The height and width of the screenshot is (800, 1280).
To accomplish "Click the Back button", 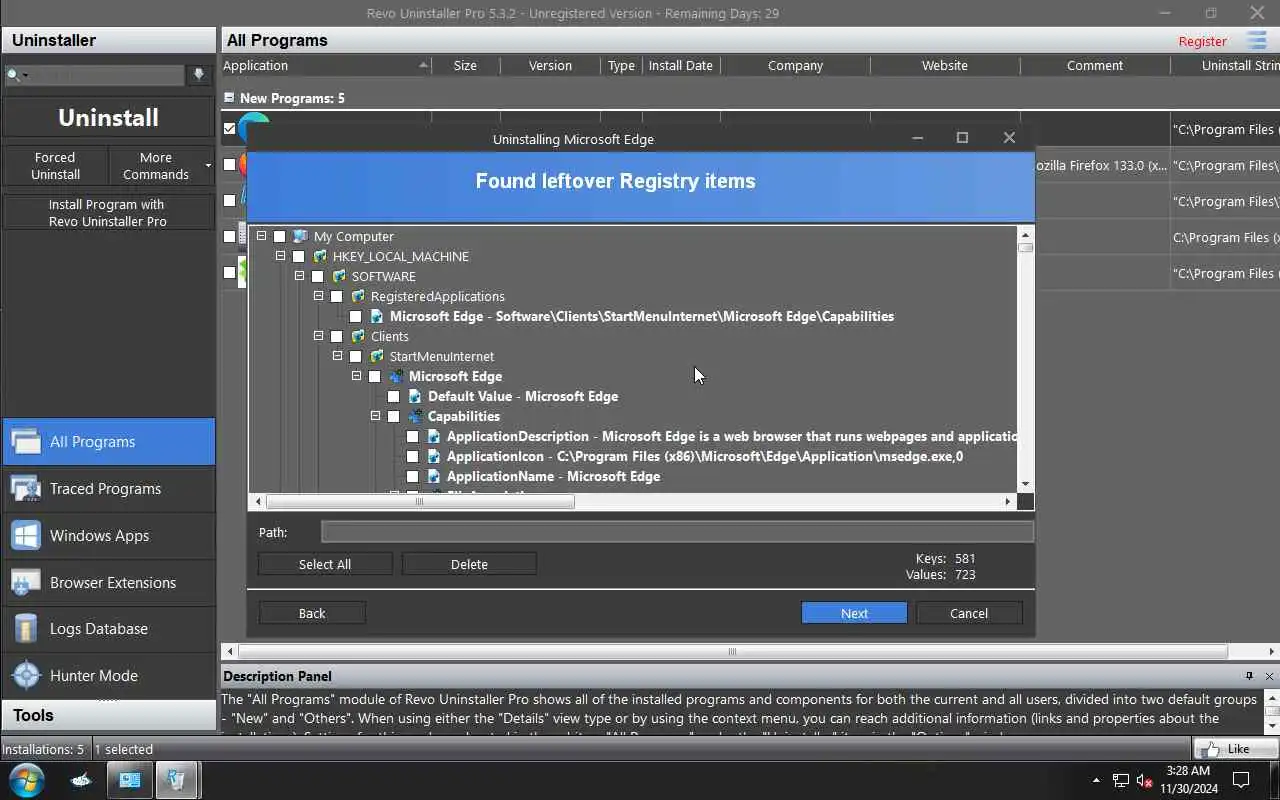I will [x=312, y=613].
